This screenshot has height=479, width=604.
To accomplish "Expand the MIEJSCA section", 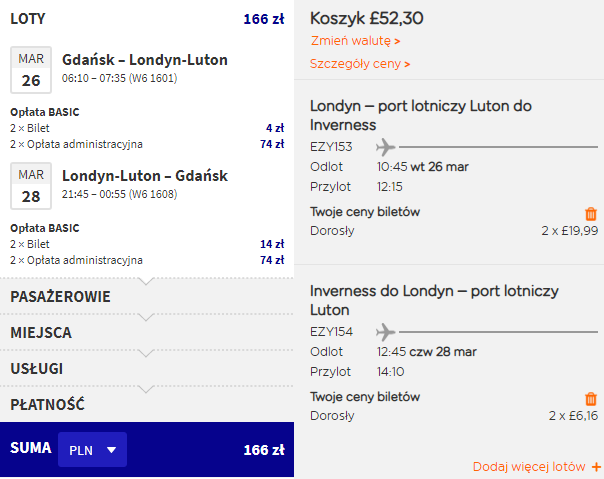I will 147,332.
